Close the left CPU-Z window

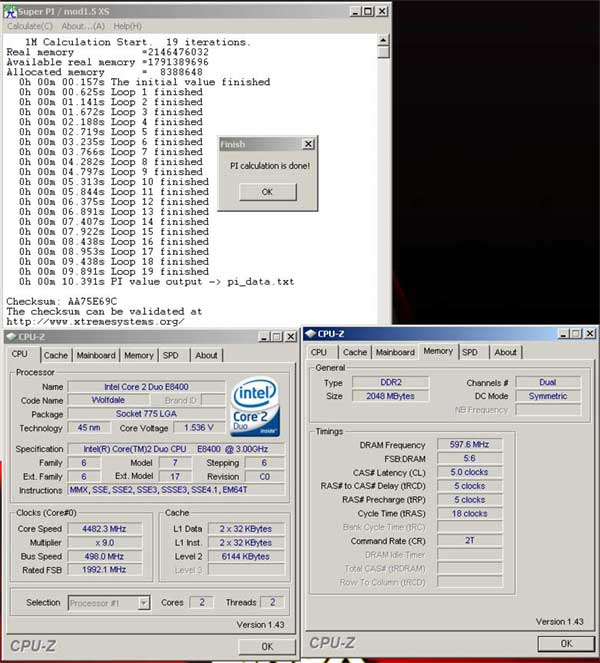tap(291, 337)
